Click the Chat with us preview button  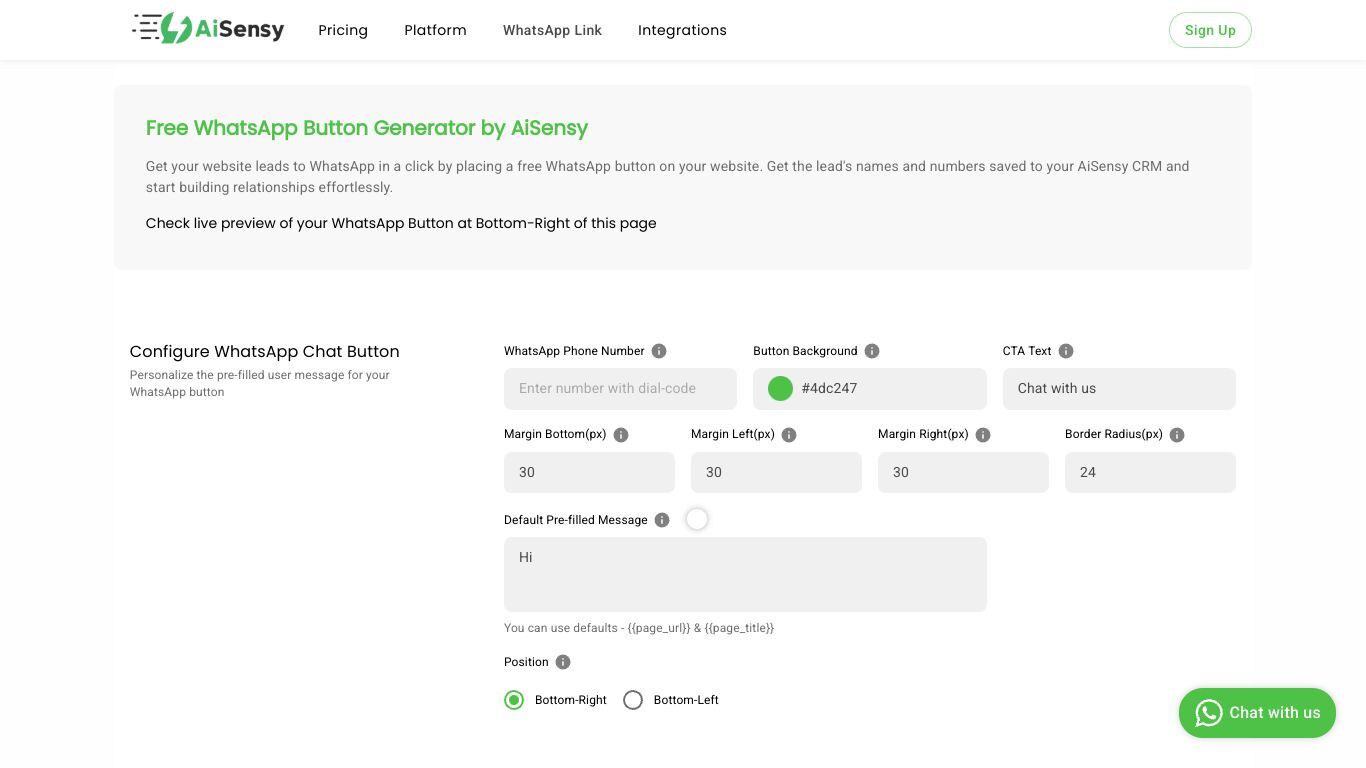[1257, 713]
